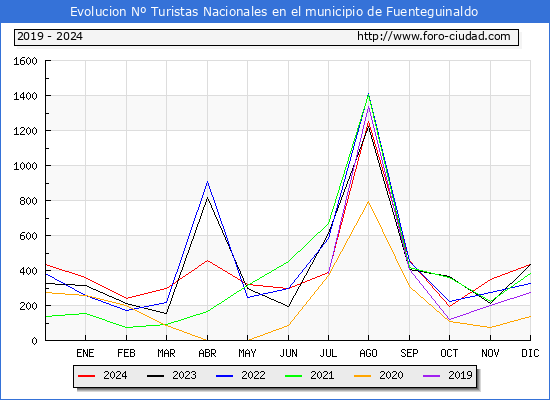Click the green 2021 July data point
Screen dimensions: 550x400
click(x=328, y=224)
